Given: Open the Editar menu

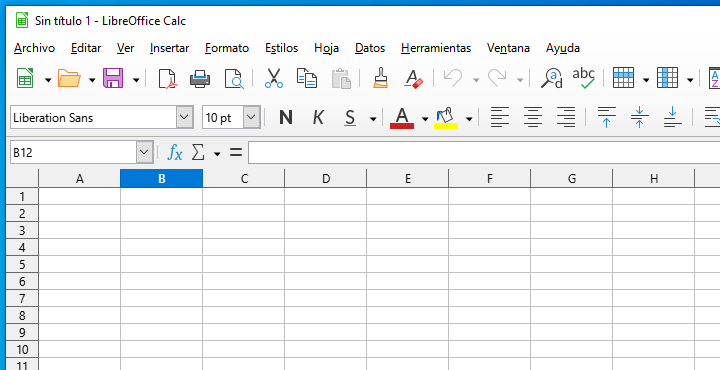Looking at the screenshot, I should point(86,48).
